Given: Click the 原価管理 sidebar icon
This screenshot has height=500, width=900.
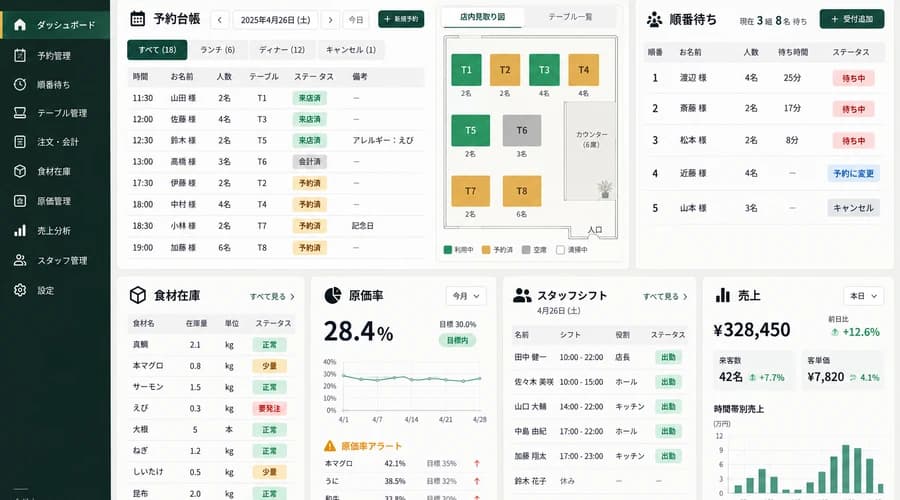Looking at the screenshot, I should [x=20, y=201].
